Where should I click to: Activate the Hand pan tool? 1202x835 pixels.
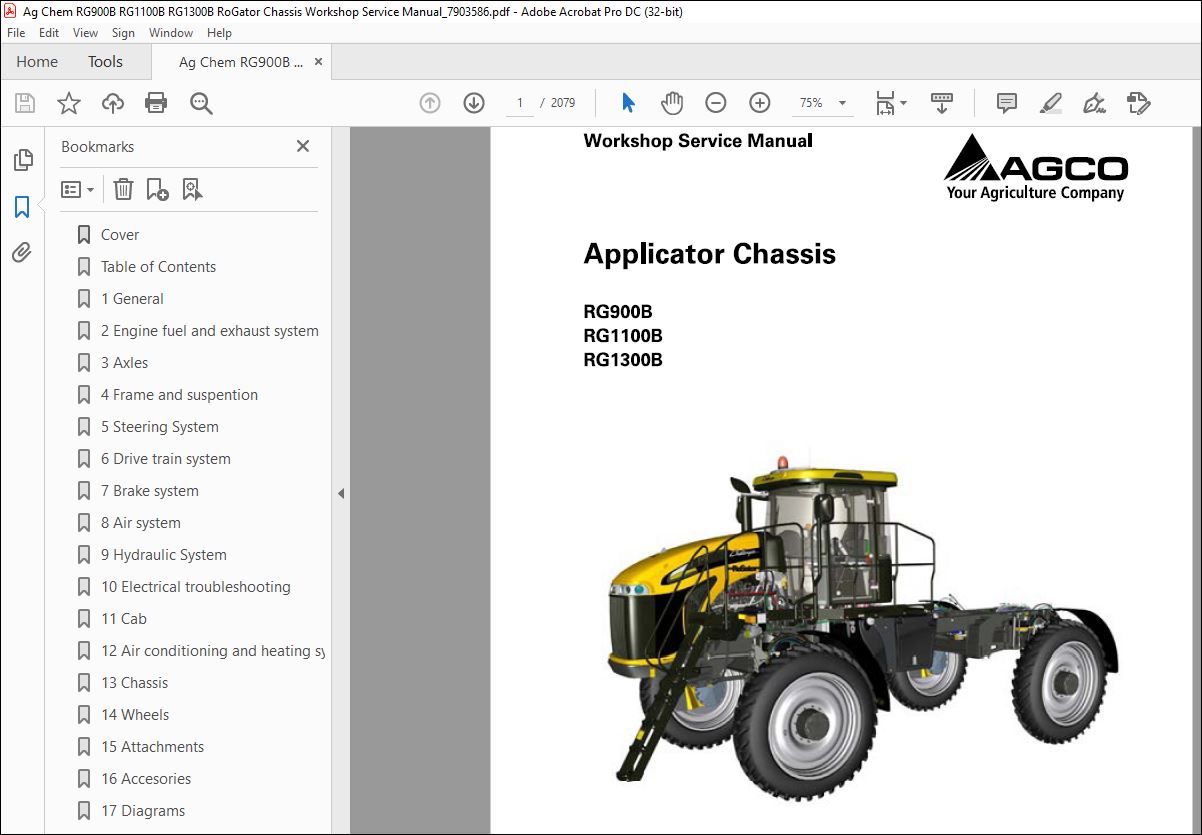click(x=672, y=103)
